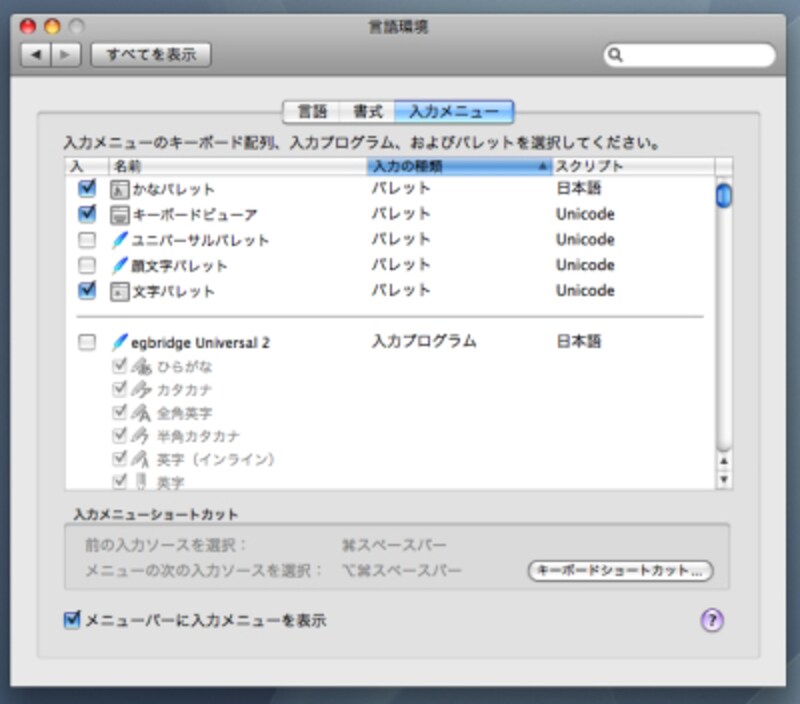Click the egbridge Universal 2 icon
Viewport: 800px width, 704px height.
click(x=119, y=342)
